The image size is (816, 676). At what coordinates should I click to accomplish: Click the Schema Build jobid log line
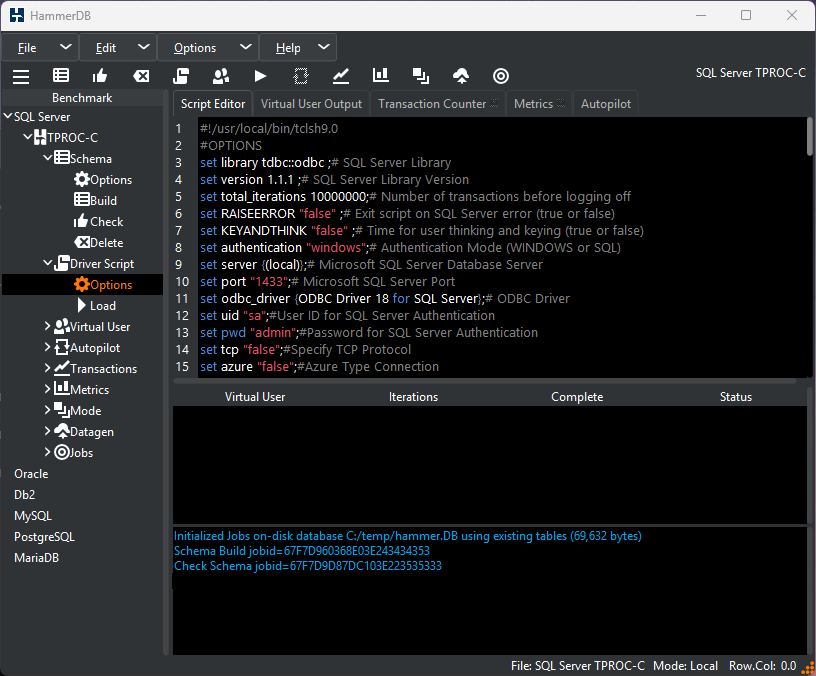tap(302, 551)
